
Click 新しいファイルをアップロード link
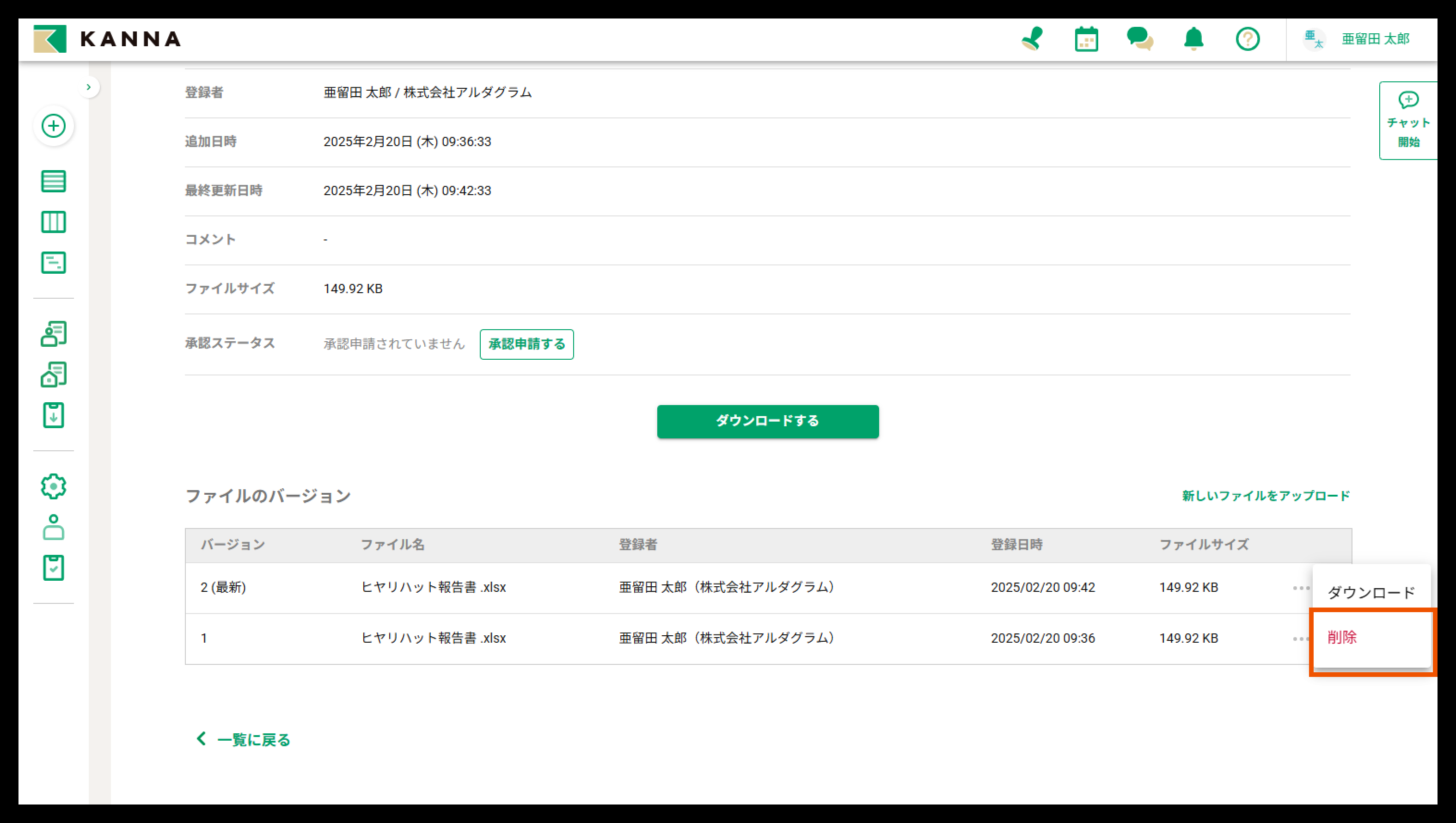(x=1266, y=496)
